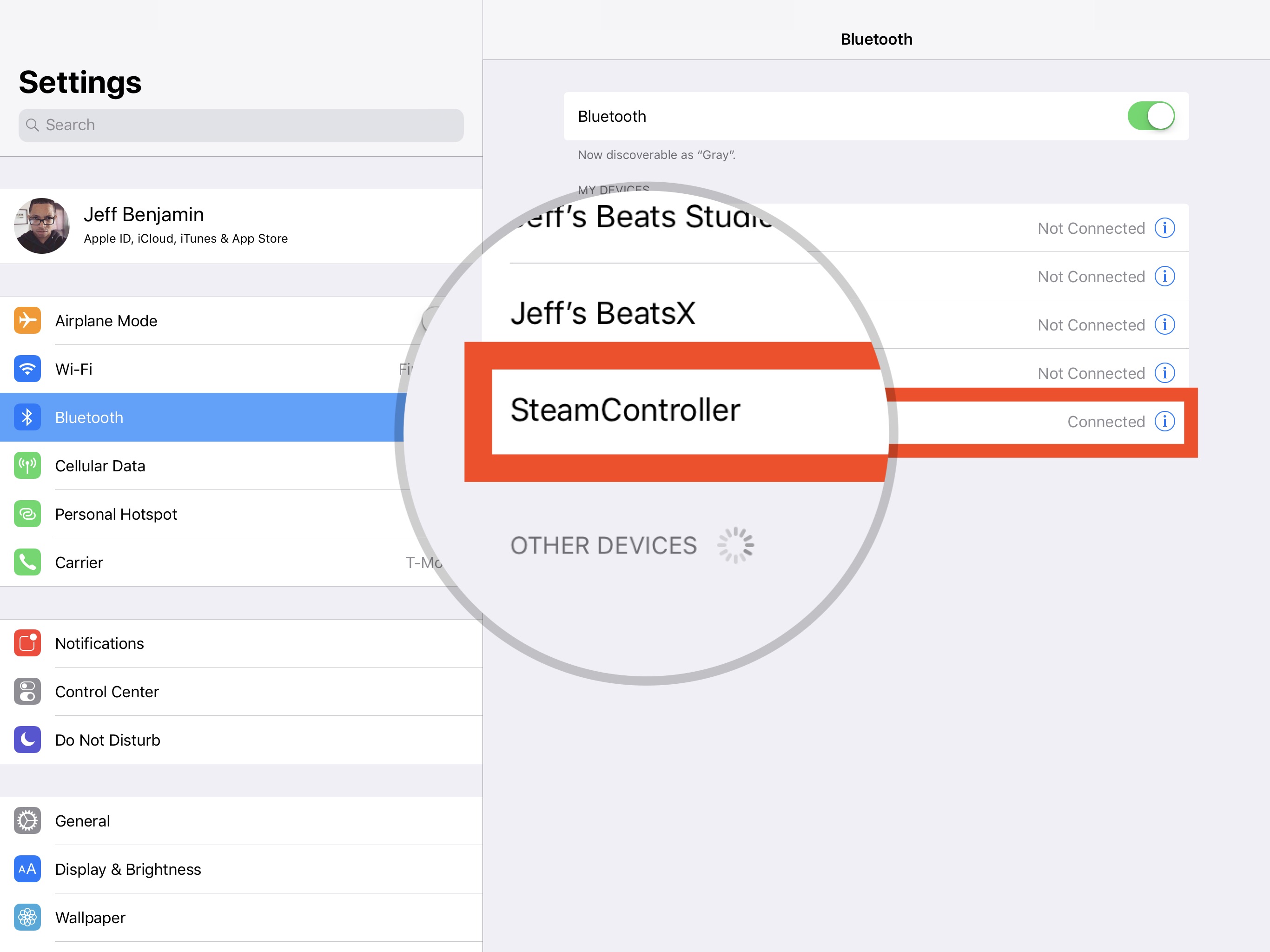Screen dimensions: 1270x952
Task: Tap info button for SteamController device
Action: (x=1165, y=421)
